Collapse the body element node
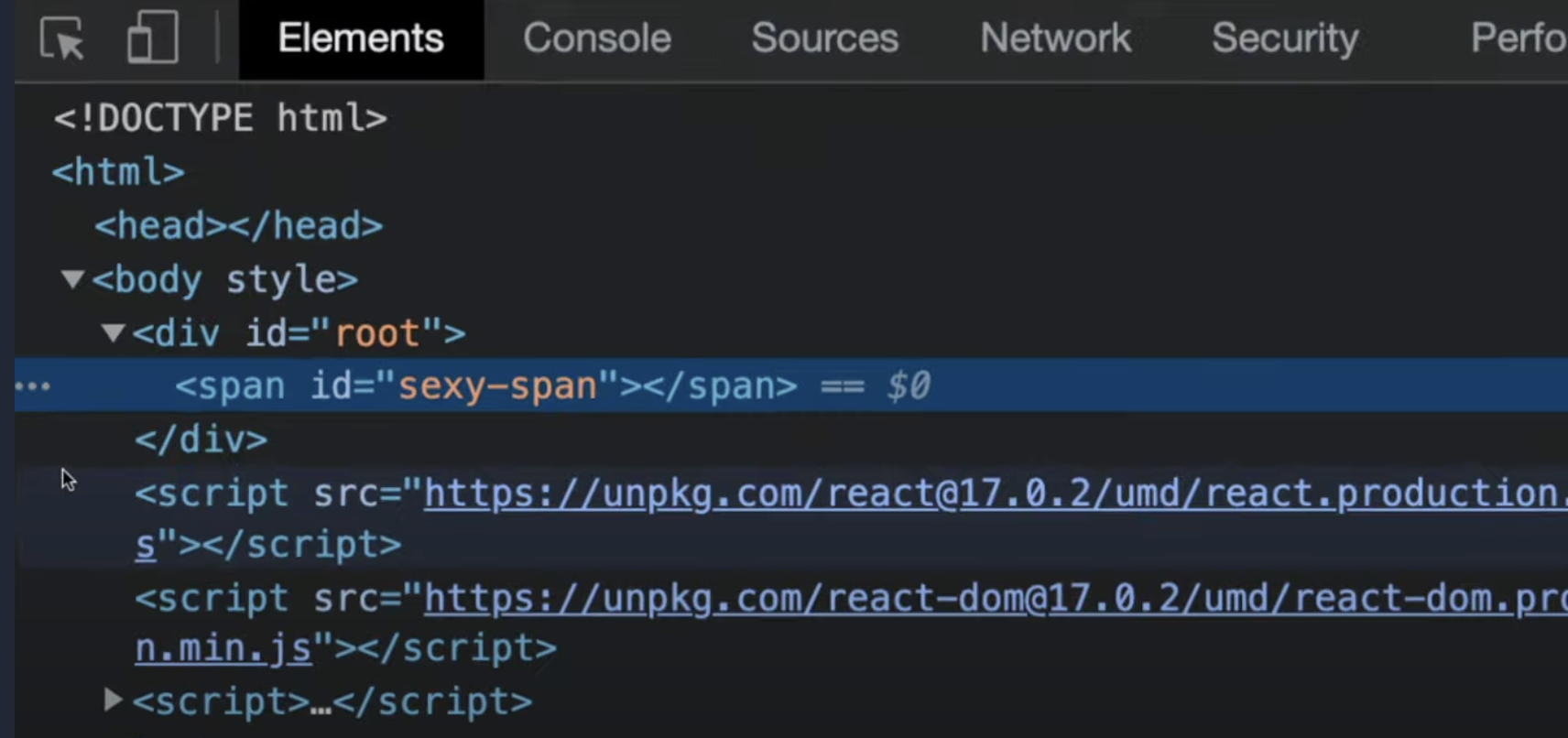The width and height of the screenshot is (1568, 738). [x=72, y=279]
